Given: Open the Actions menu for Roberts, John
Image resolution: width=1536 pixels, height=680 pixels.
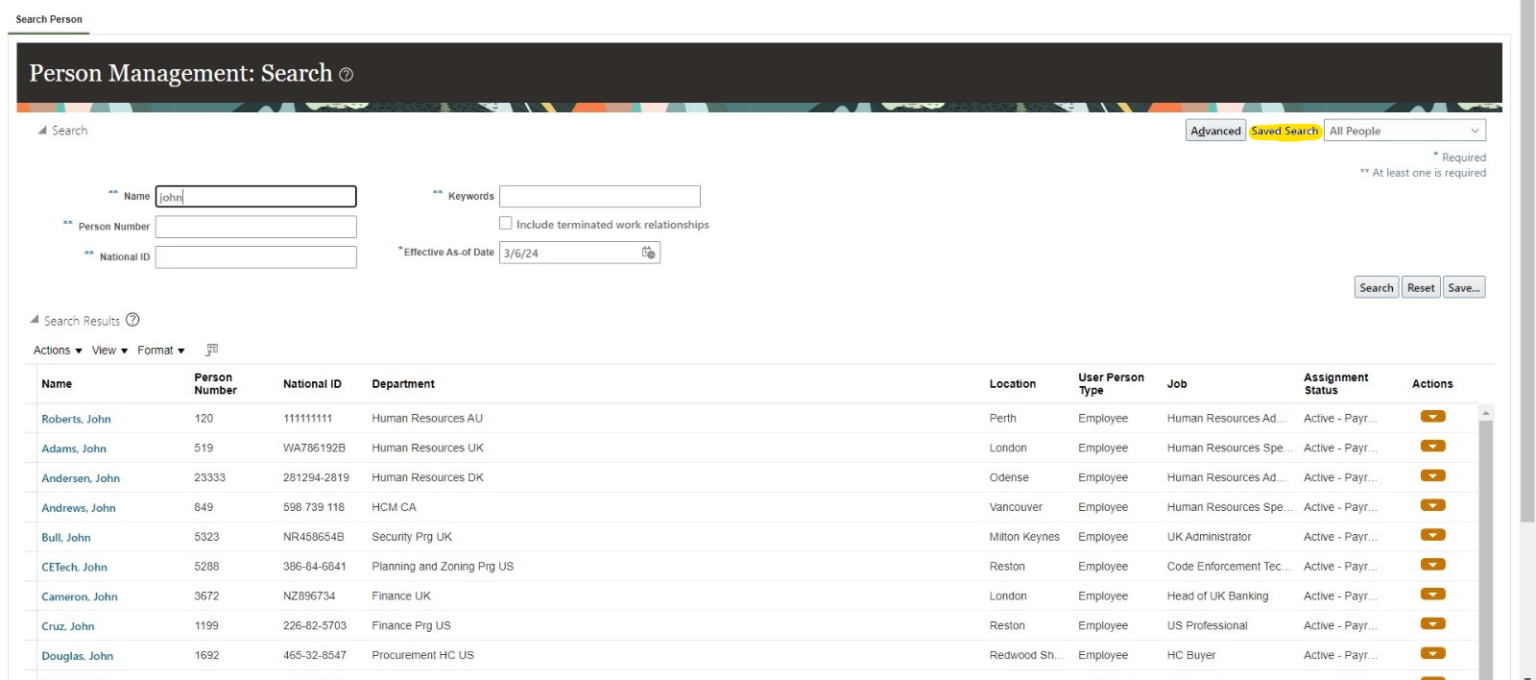Looking at the screenshot, I should click(x=1434, y=418).
